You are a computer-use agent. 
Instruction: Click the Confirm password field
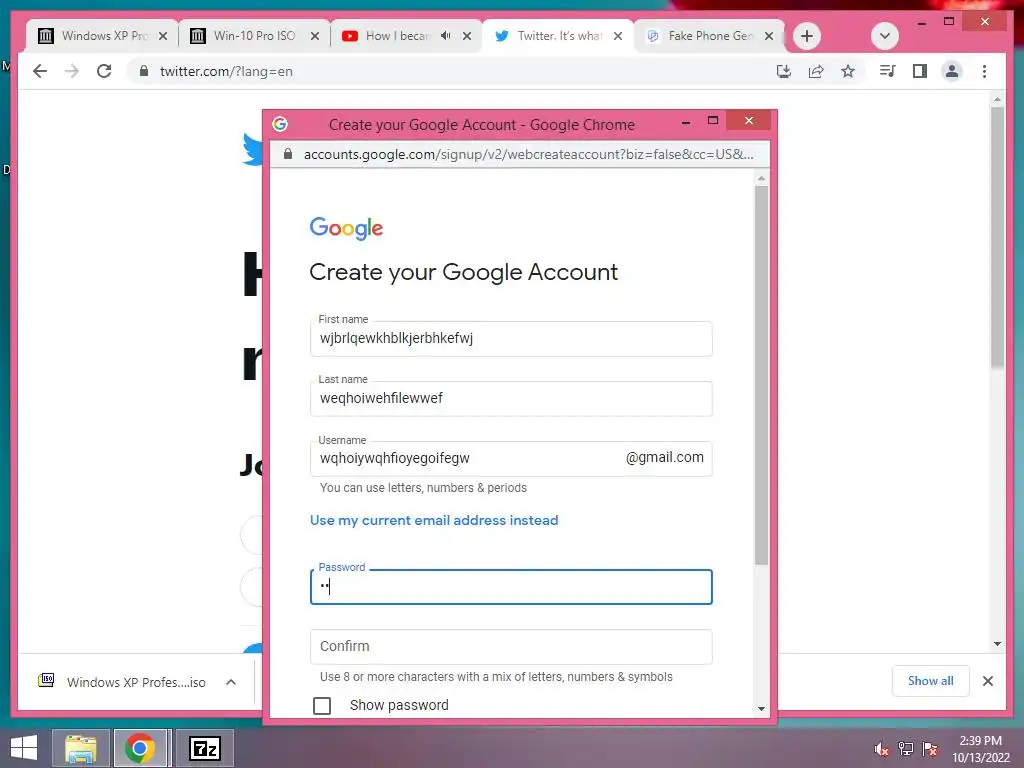[x=511, y=647]
